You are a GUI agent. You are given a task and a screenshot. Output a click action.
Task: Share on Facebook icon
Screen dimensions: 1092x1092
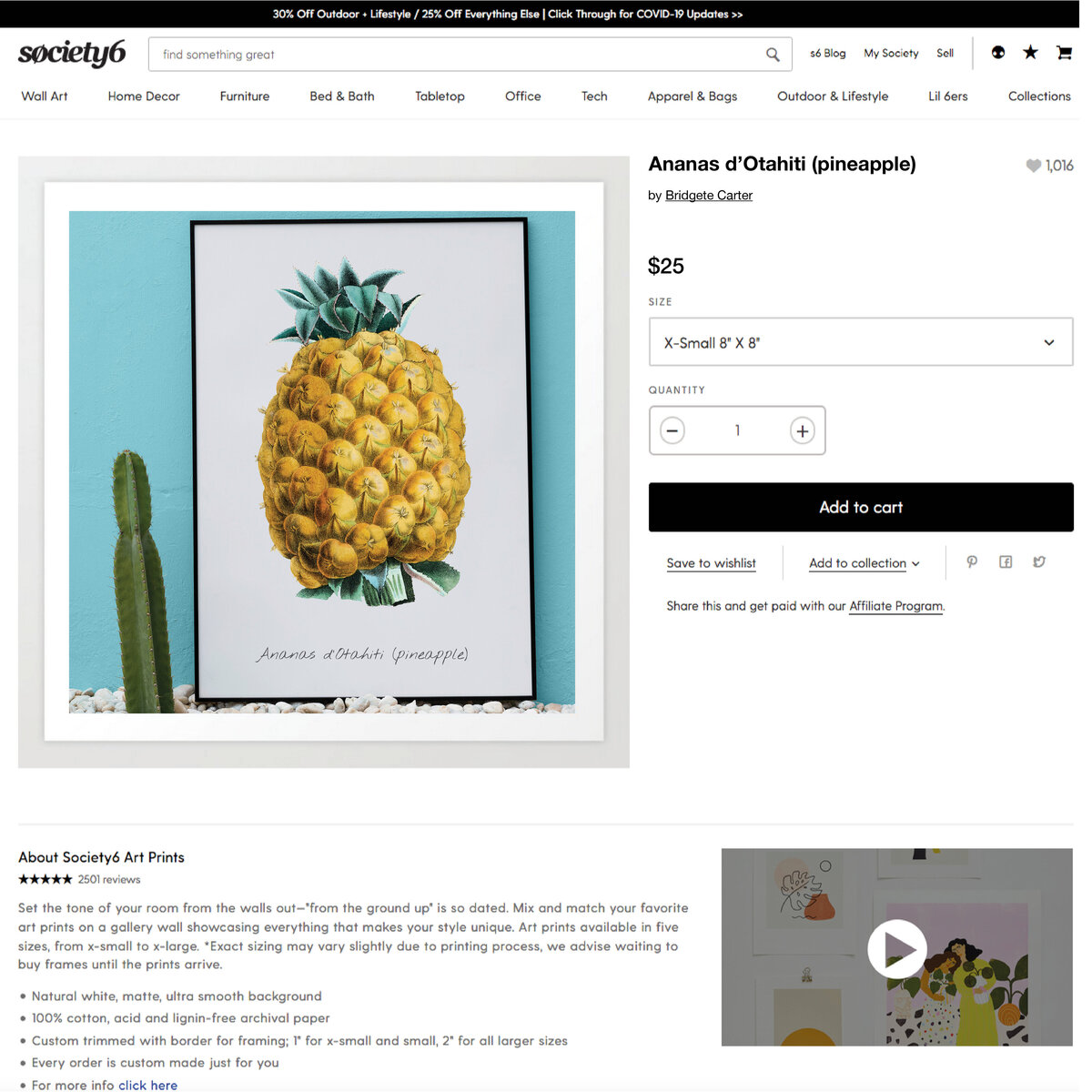pyautogui.click(x=1006, y=562)
